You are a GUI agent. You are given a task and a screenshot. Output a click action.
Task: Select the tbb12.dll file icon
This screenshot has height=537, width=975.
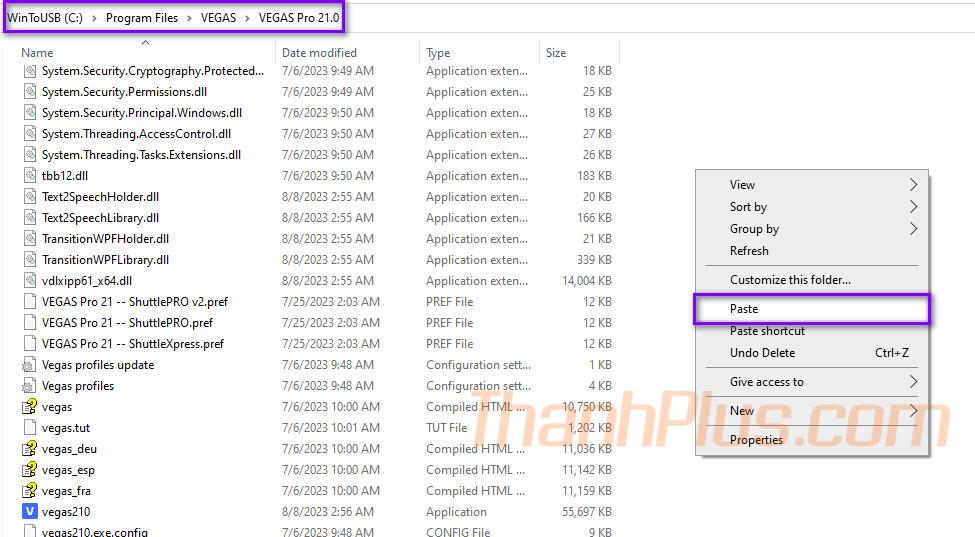29,176
